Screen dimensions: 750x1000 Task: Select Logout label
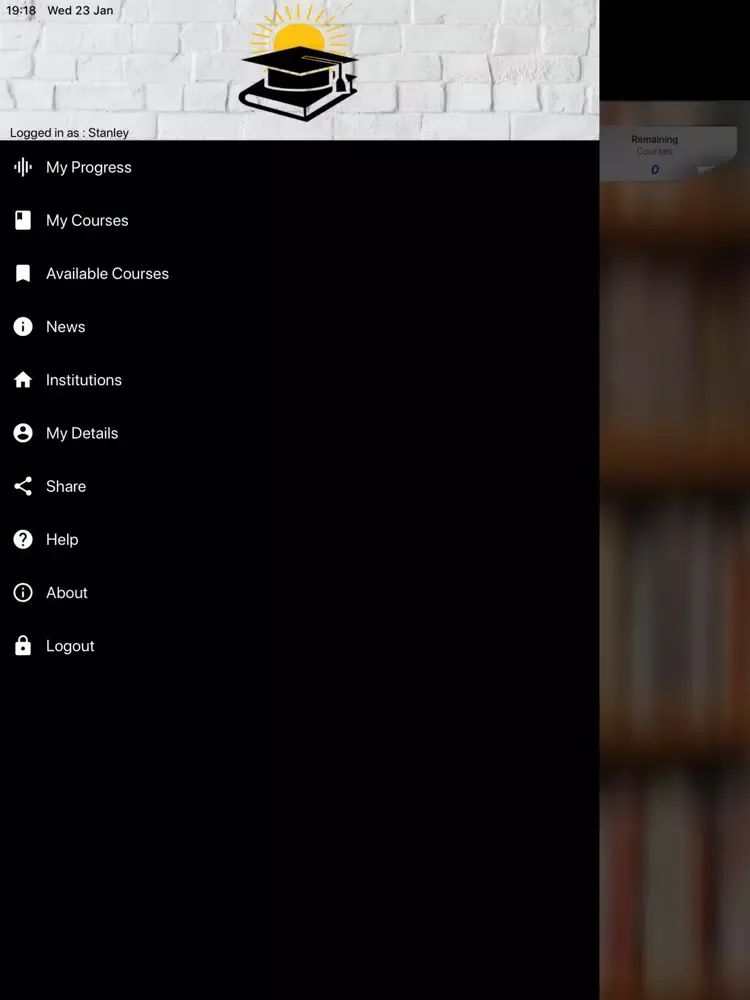pos(70,646)
